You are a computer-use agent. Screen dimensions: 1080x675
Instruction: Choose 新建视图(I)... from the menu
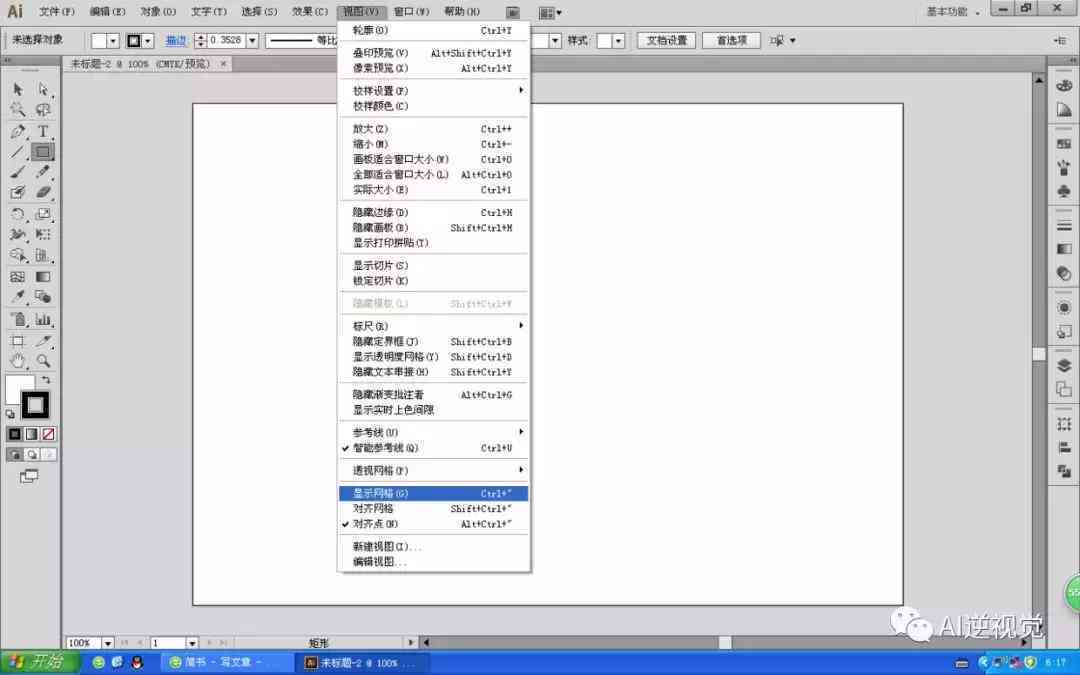pos(433,546)
